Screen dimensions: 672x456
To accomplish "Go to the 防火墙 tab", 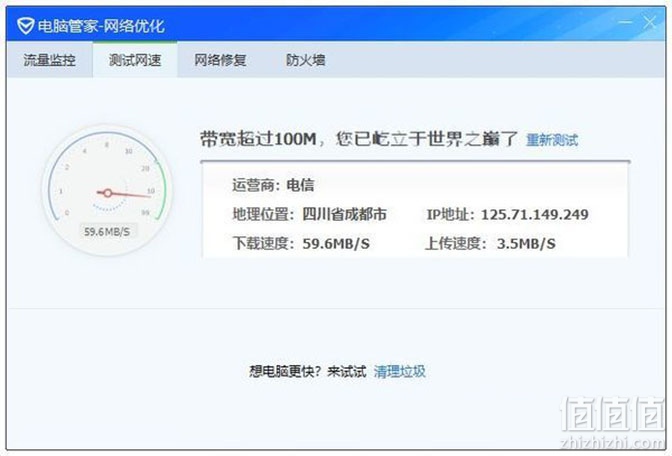I will coord(306,60).
